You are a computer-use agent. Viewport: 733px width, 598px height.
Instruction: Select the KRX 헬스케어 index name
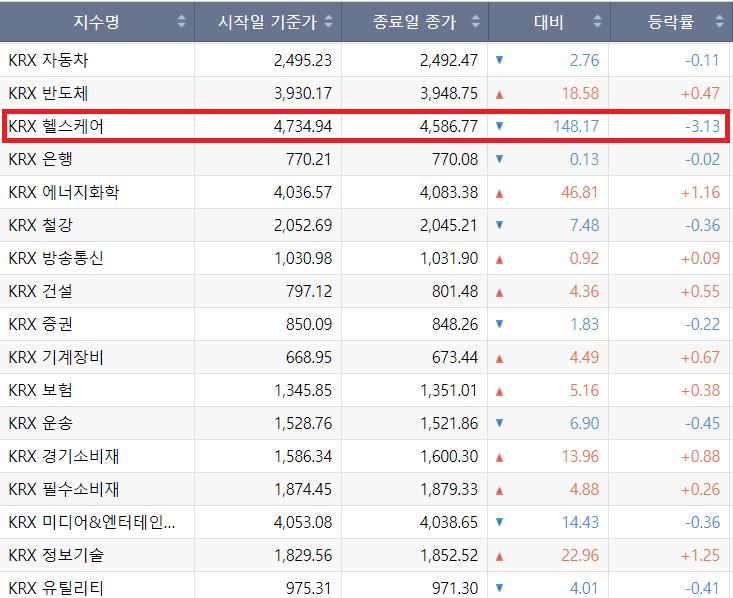click(x=56, y=126)
